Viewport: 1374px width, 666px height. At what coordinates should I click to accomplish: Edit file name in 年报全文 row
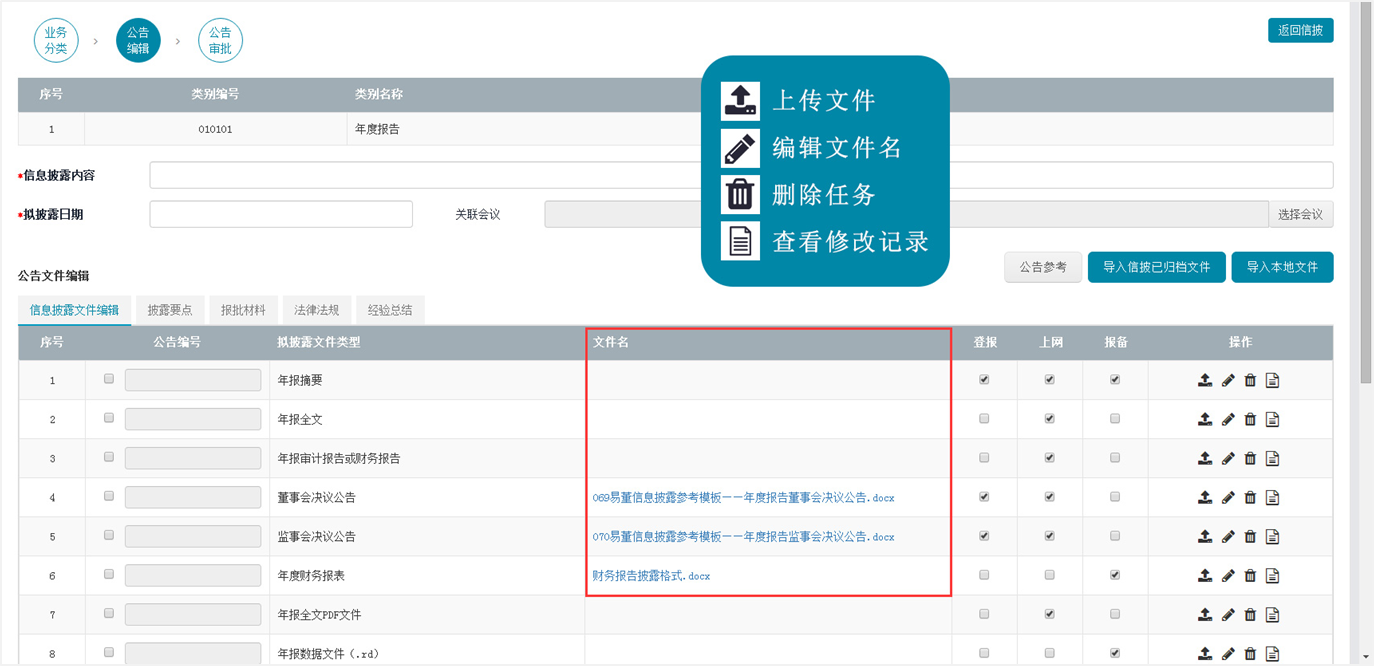(x=1228, y=419)
